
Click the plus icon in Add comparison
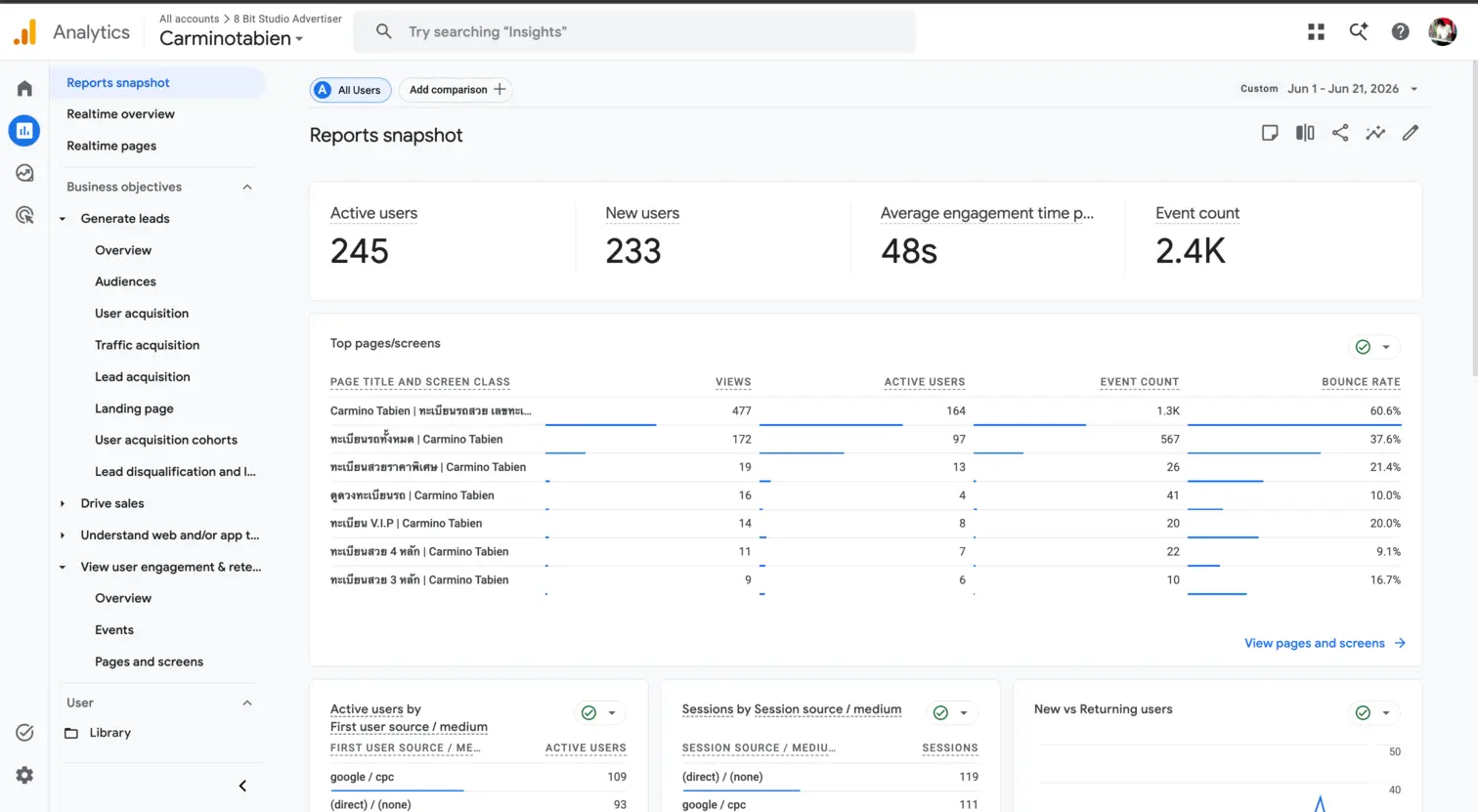(500, 89)
